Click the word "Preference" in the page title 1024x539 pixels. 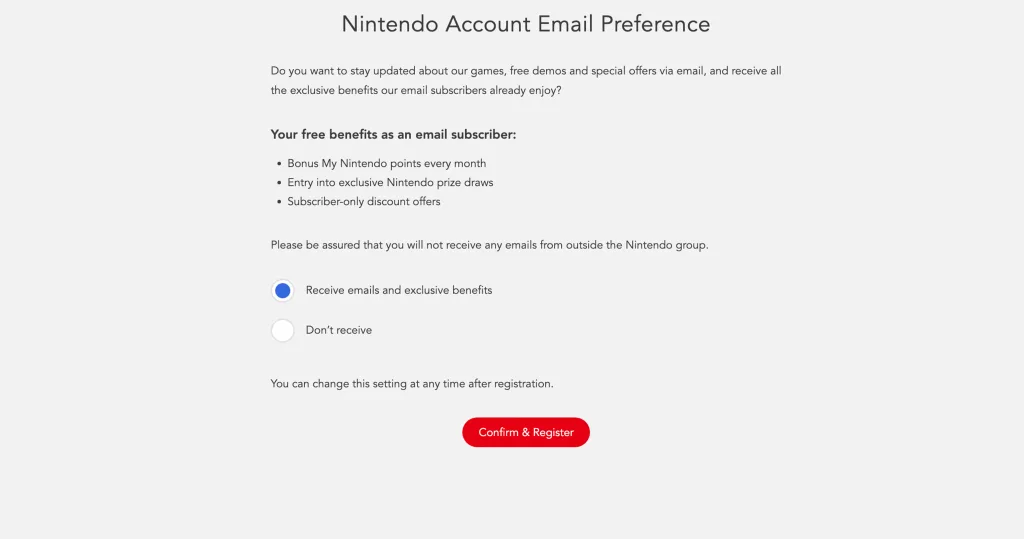pyautogui.click(x=655, y=24)
